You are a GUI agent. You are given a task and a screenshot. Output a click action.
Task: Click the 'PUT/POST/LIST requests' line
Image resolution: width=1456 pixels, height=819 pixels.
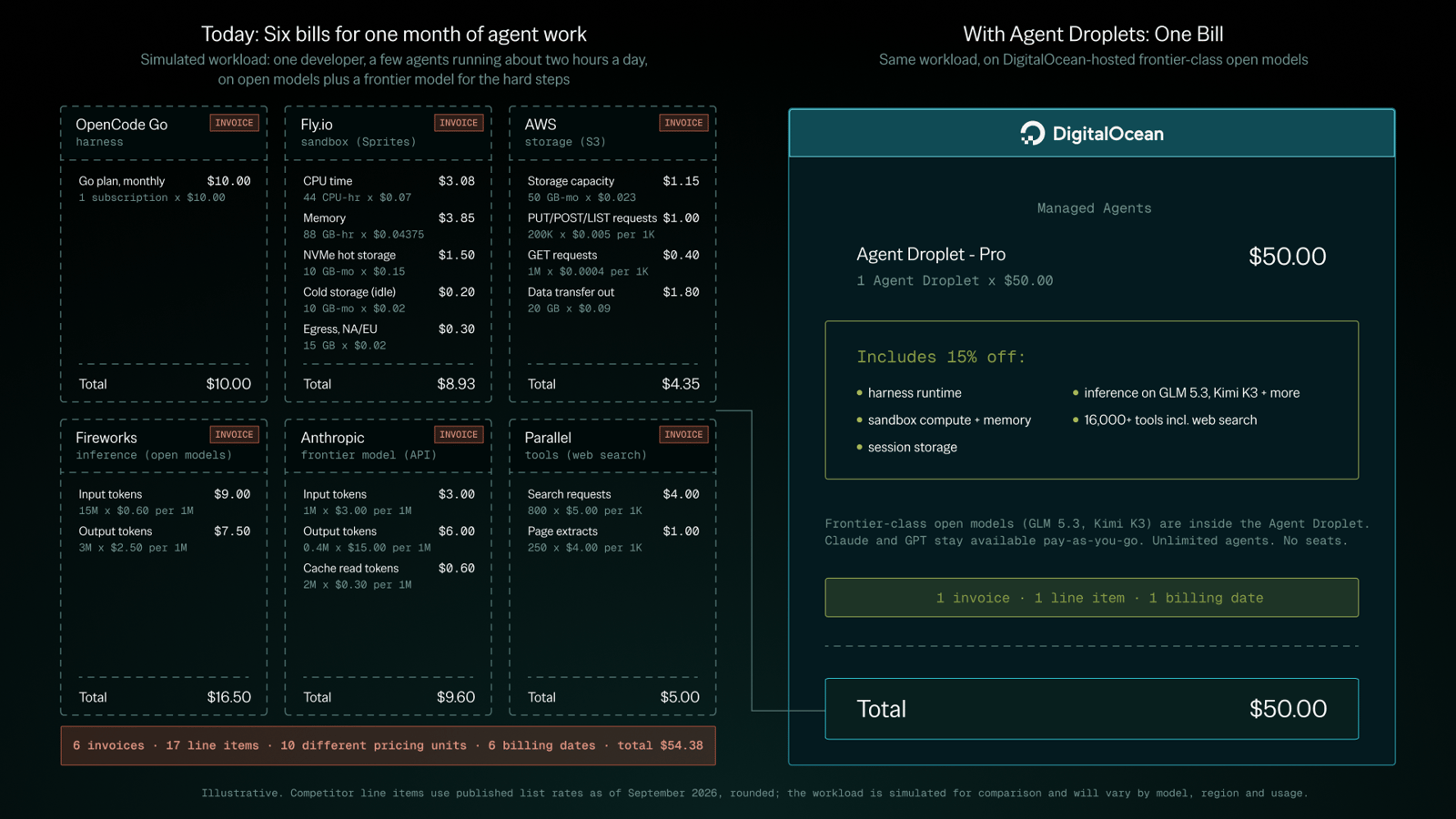[x=613, y=226]
